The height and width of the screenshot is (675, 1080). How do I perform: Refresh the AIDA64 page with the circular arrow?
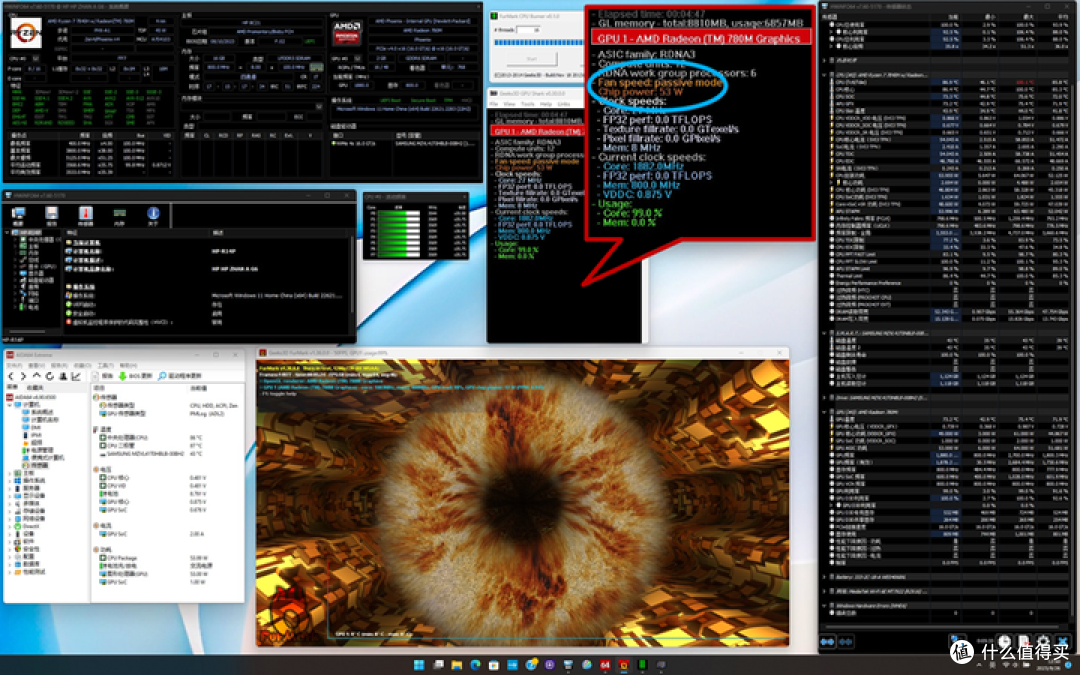(x=50, y=376)
